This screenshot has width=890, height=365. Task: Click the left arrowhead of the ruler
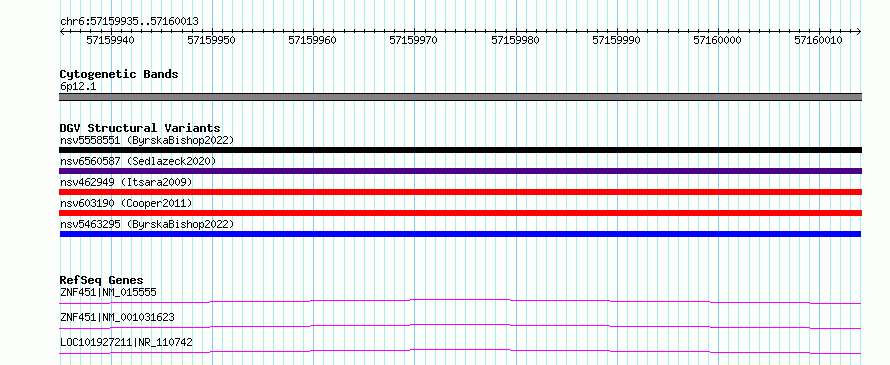(62, 32)
